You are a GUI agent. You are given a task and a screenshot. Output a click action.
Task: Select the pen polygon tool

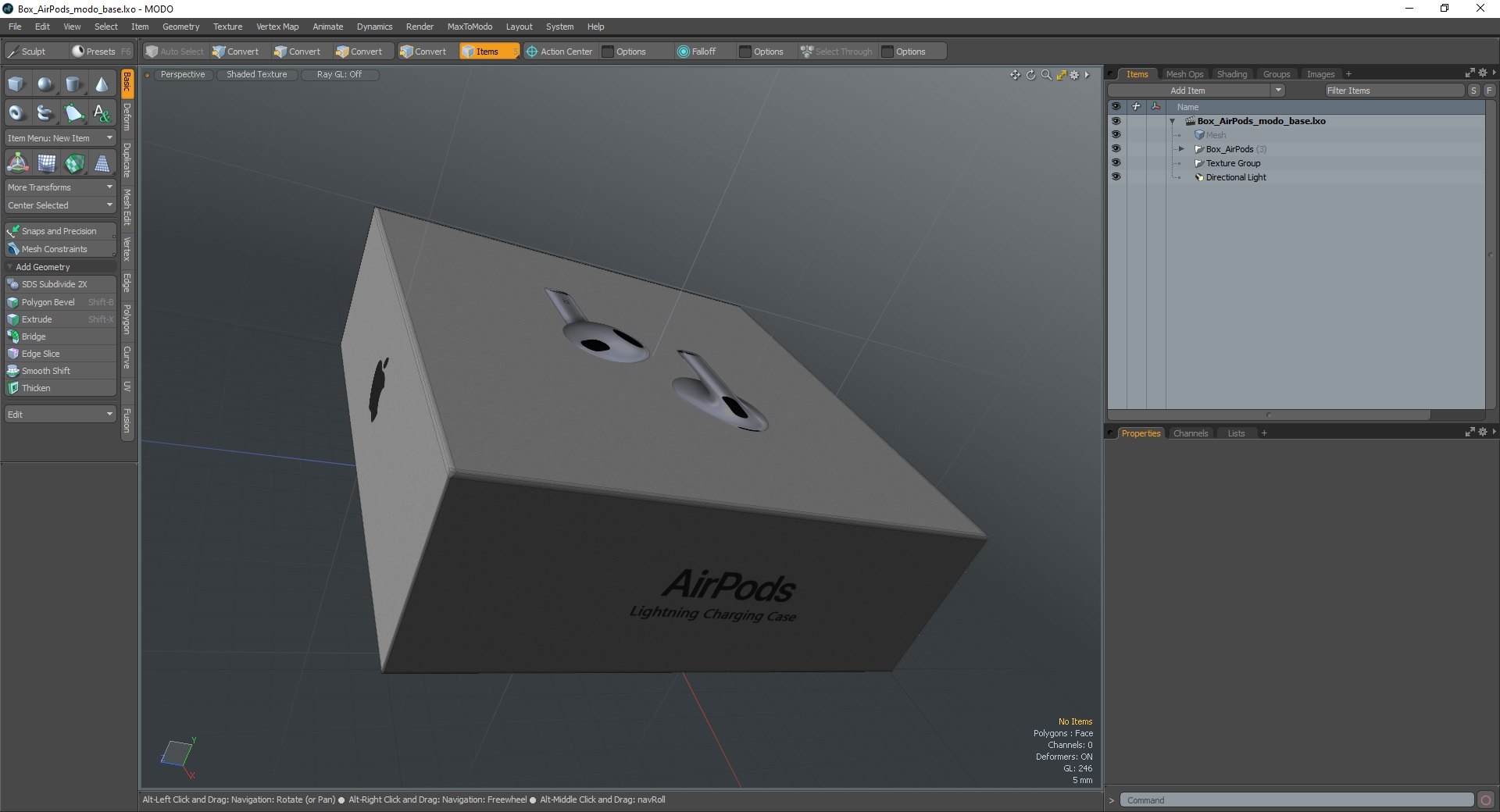(73, 113)
